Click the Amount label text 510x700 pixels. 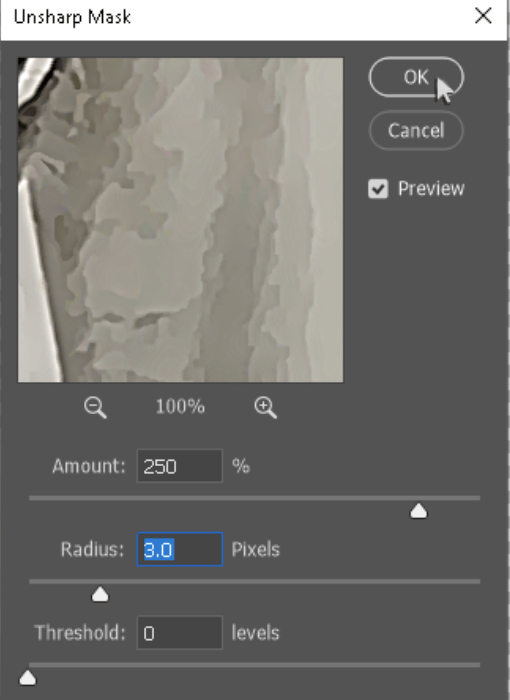89,466
